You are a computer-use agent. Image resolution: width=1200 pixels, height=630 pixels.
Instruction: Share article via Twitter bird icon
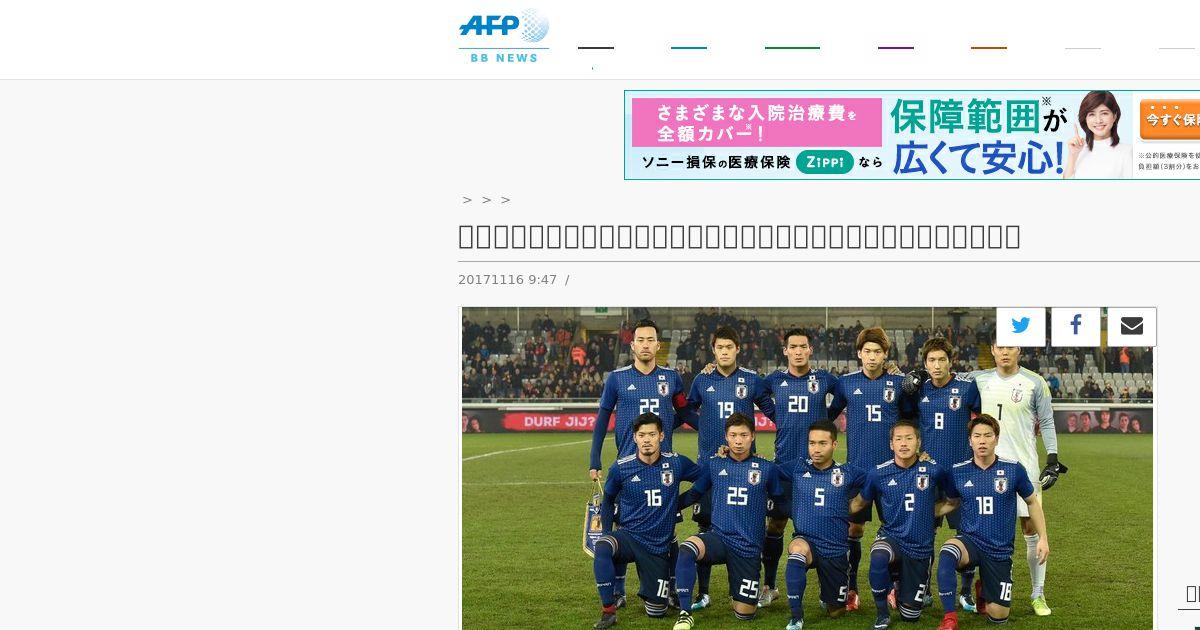(x=1021, y=326)
